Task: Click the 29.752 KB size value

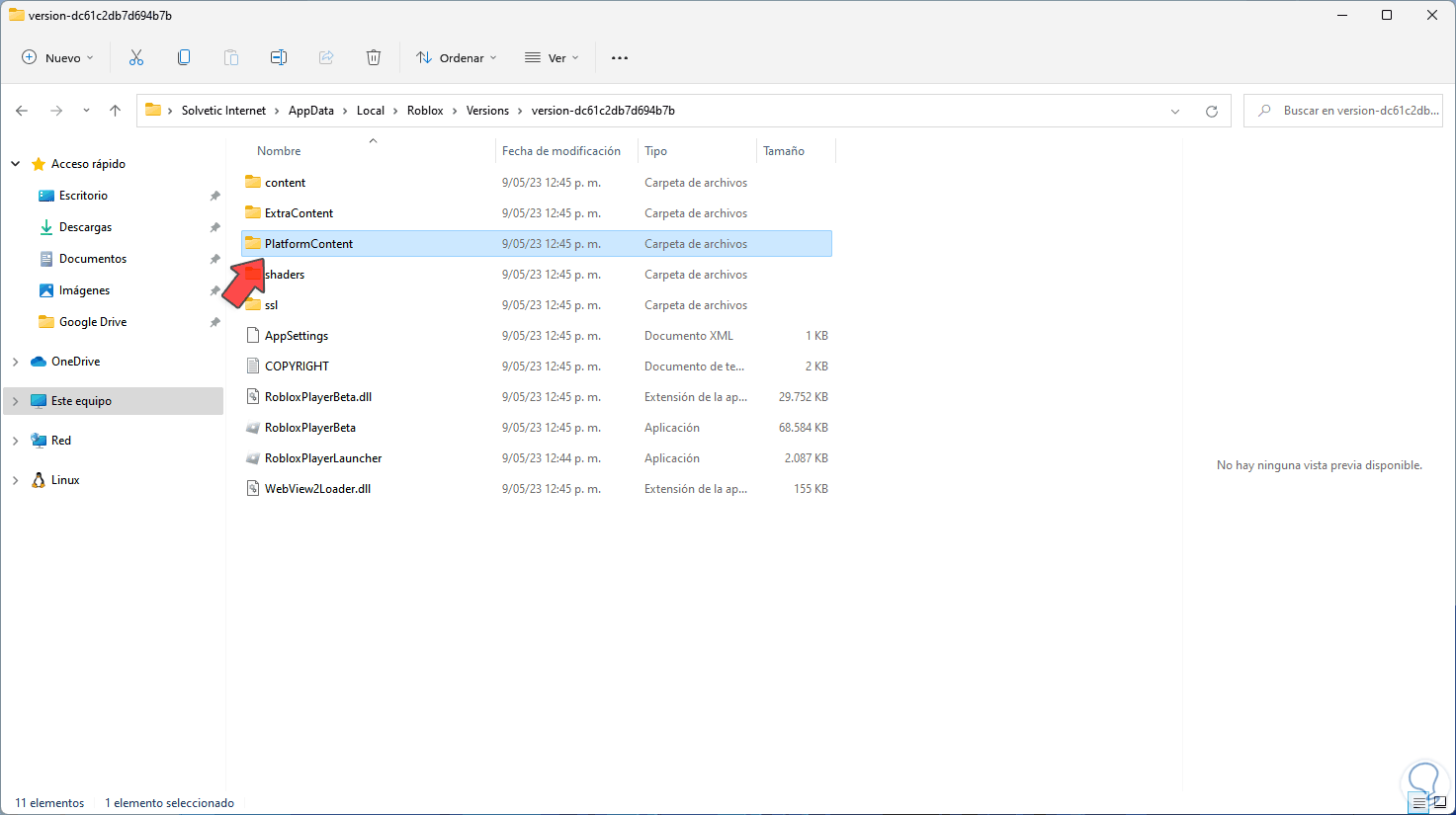Action: (804, 397)
